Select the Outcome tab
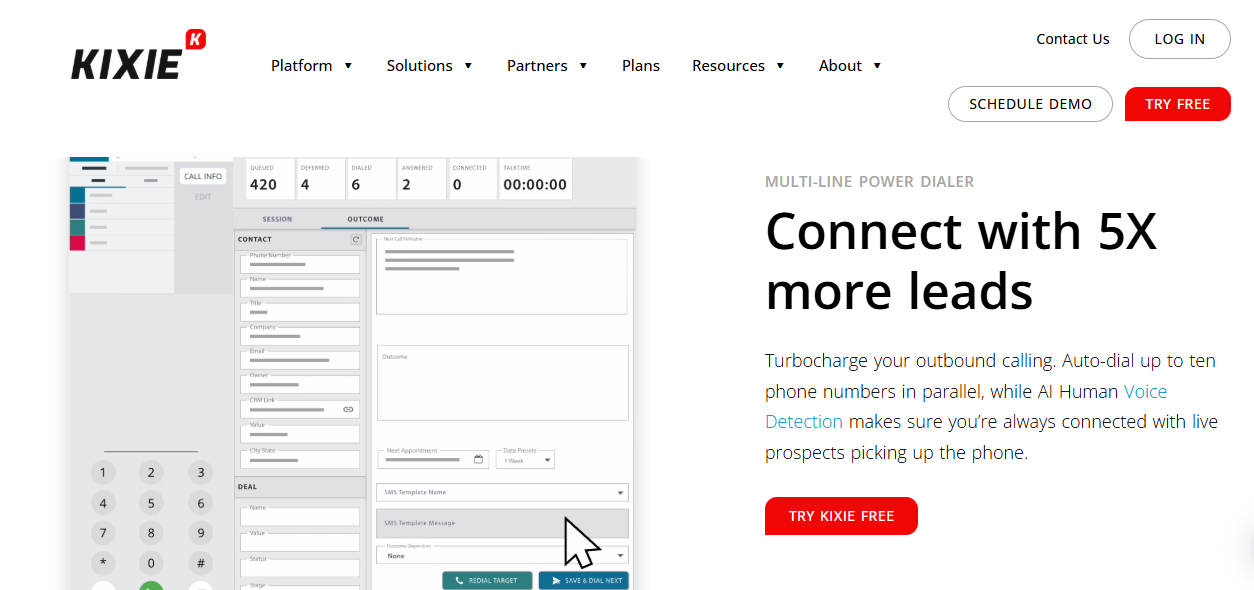The width and height of the screenshot is (1254, 590). [366, 218]
